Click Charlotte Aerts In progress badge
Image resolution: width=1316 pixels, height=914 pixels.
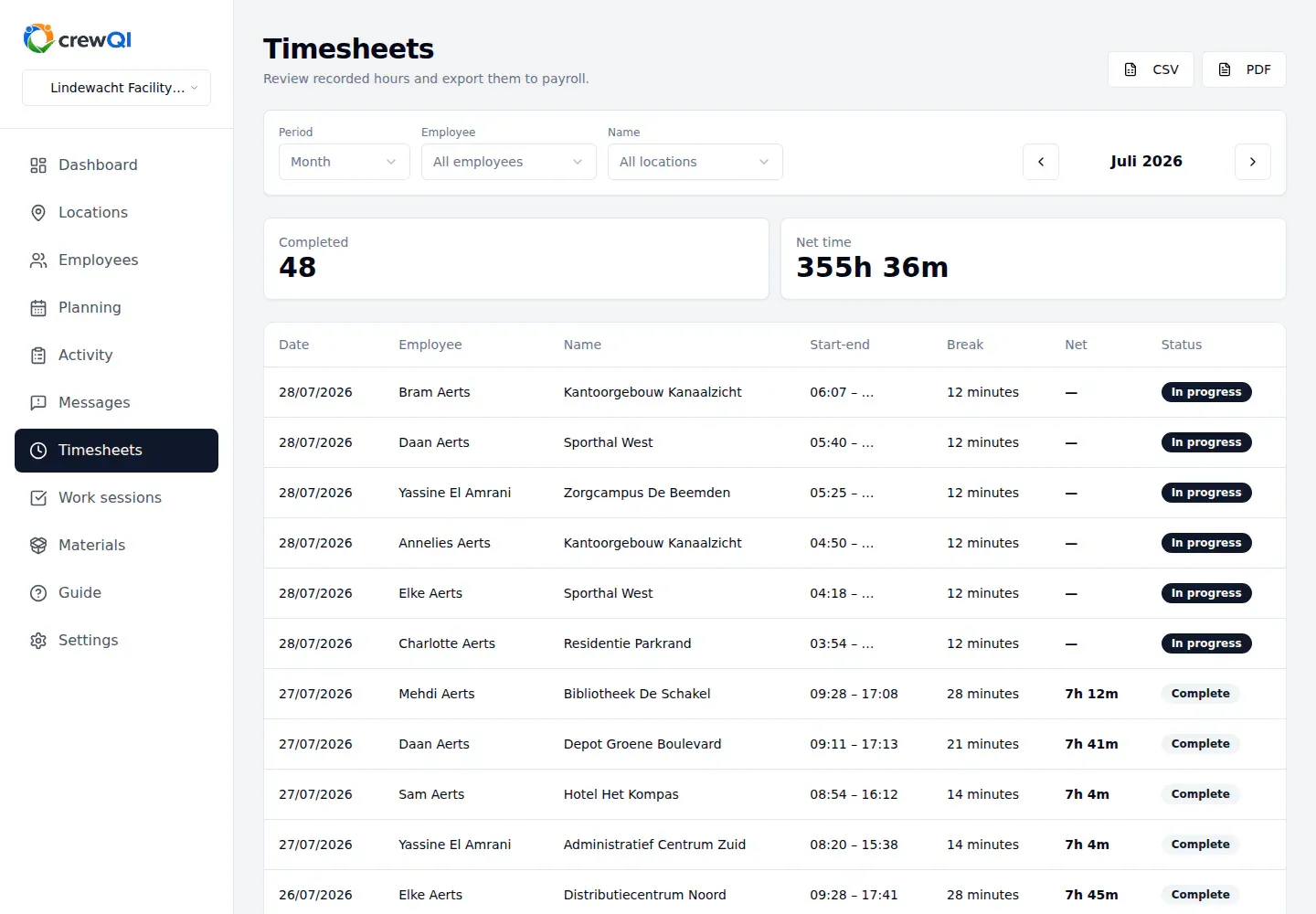pos(1206,643)
